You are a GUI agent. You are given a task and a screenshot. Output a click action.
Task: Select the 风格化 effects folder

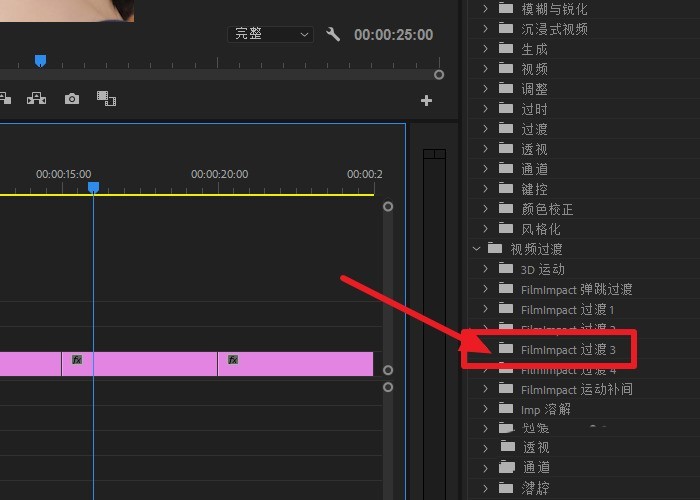(x=541, y=229)
